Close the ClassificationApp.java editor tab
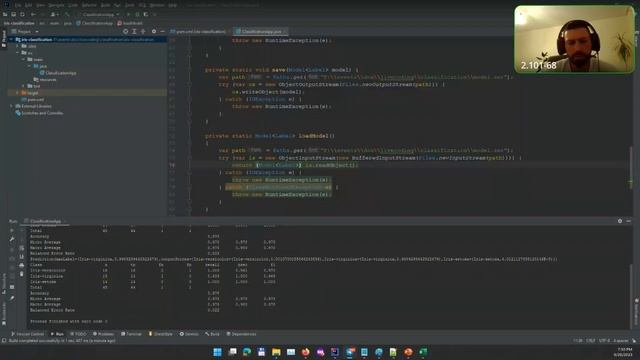Image resolution: width=640 pixels, height=360 pixels. (x=285, y=31)
